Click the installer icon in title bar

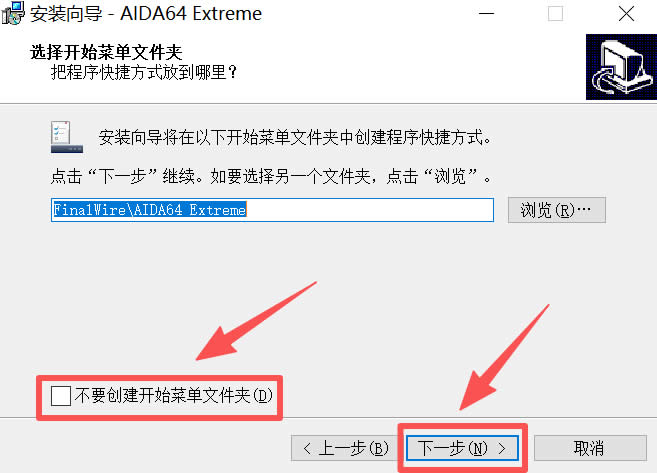point(13,13)
